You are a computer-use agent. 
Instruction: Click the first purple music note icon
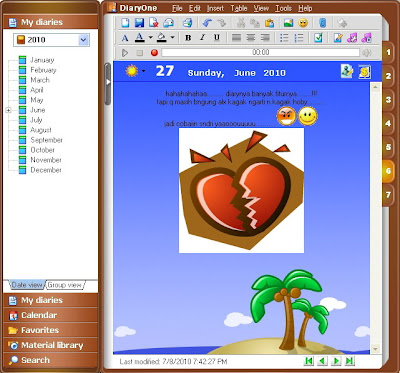coord(352,38)
